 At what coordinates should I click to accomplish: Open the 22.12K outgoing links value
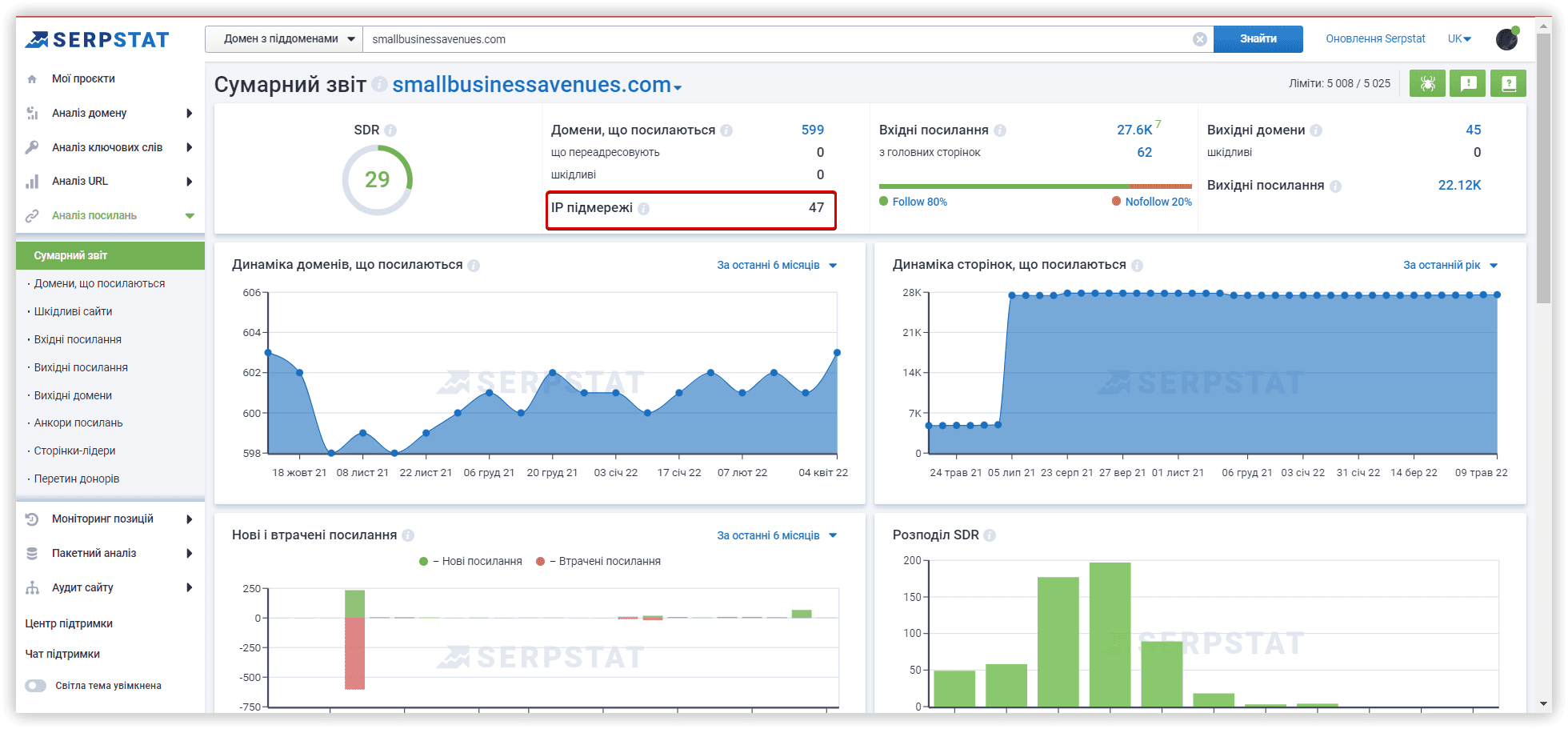click(x=1460, y=186)
